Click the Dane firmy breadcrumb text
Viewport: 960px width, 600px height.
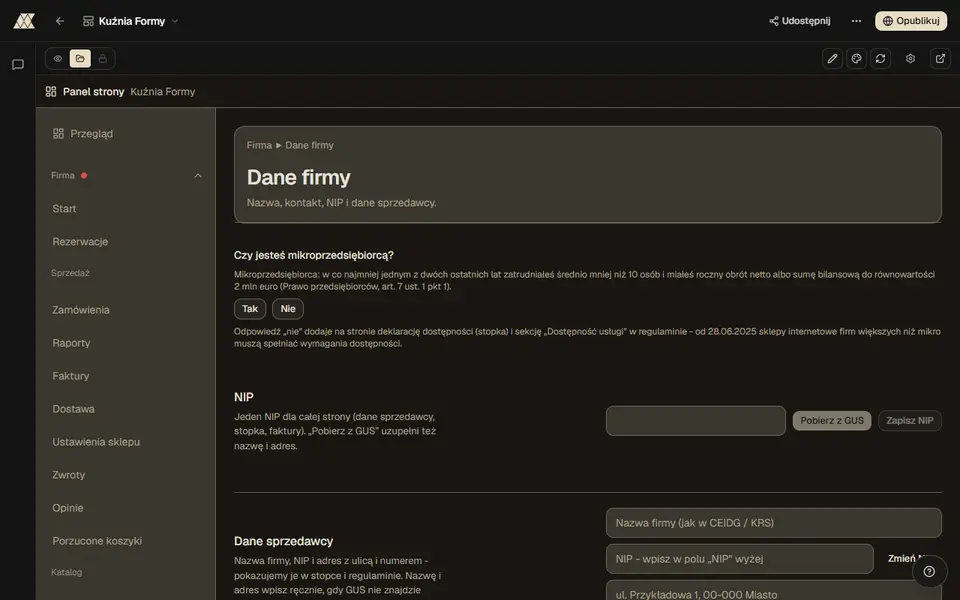309,145
